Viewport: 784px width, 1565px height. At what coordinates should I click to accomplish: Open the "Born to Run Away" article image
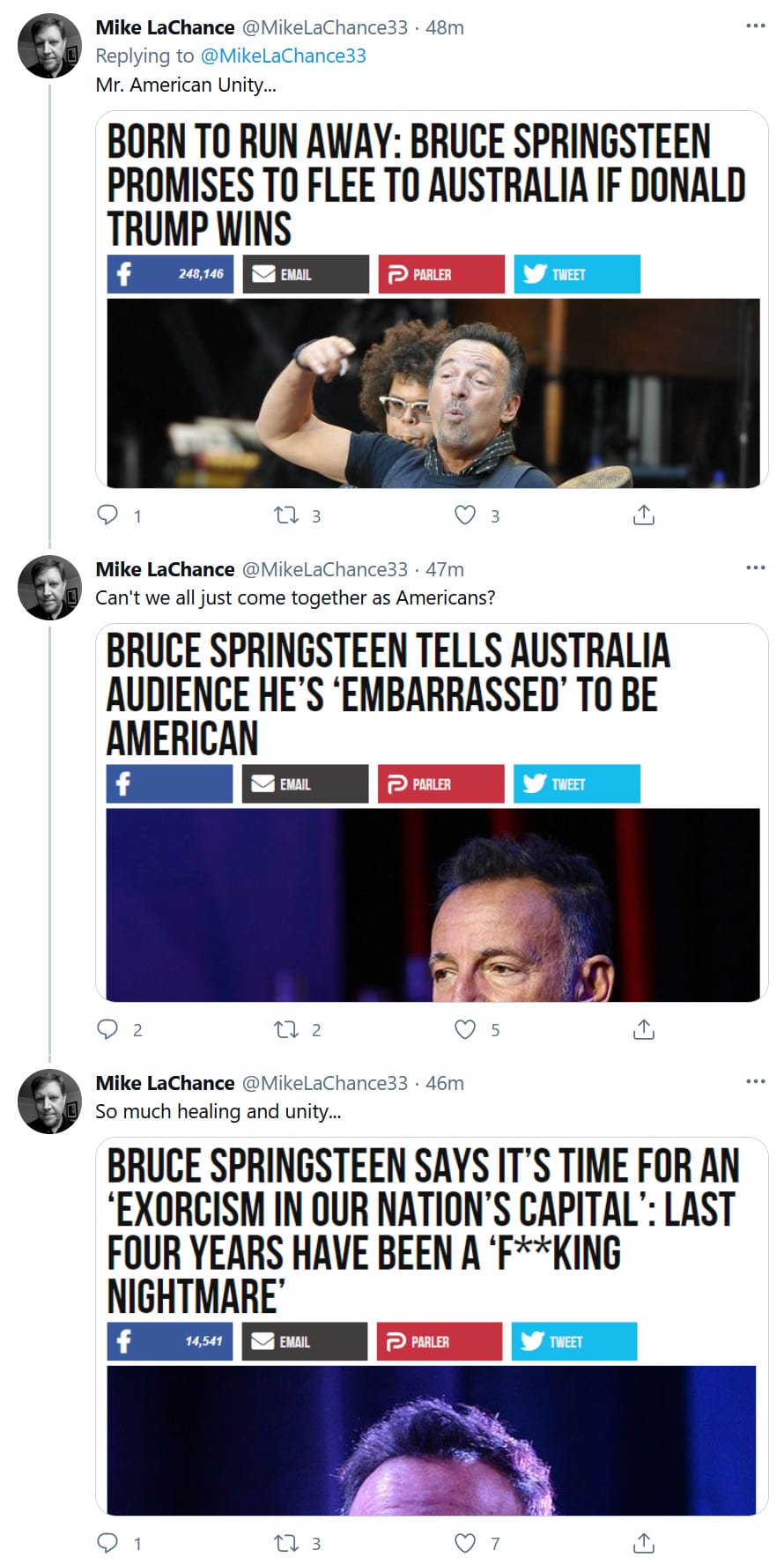click(433, 393)
